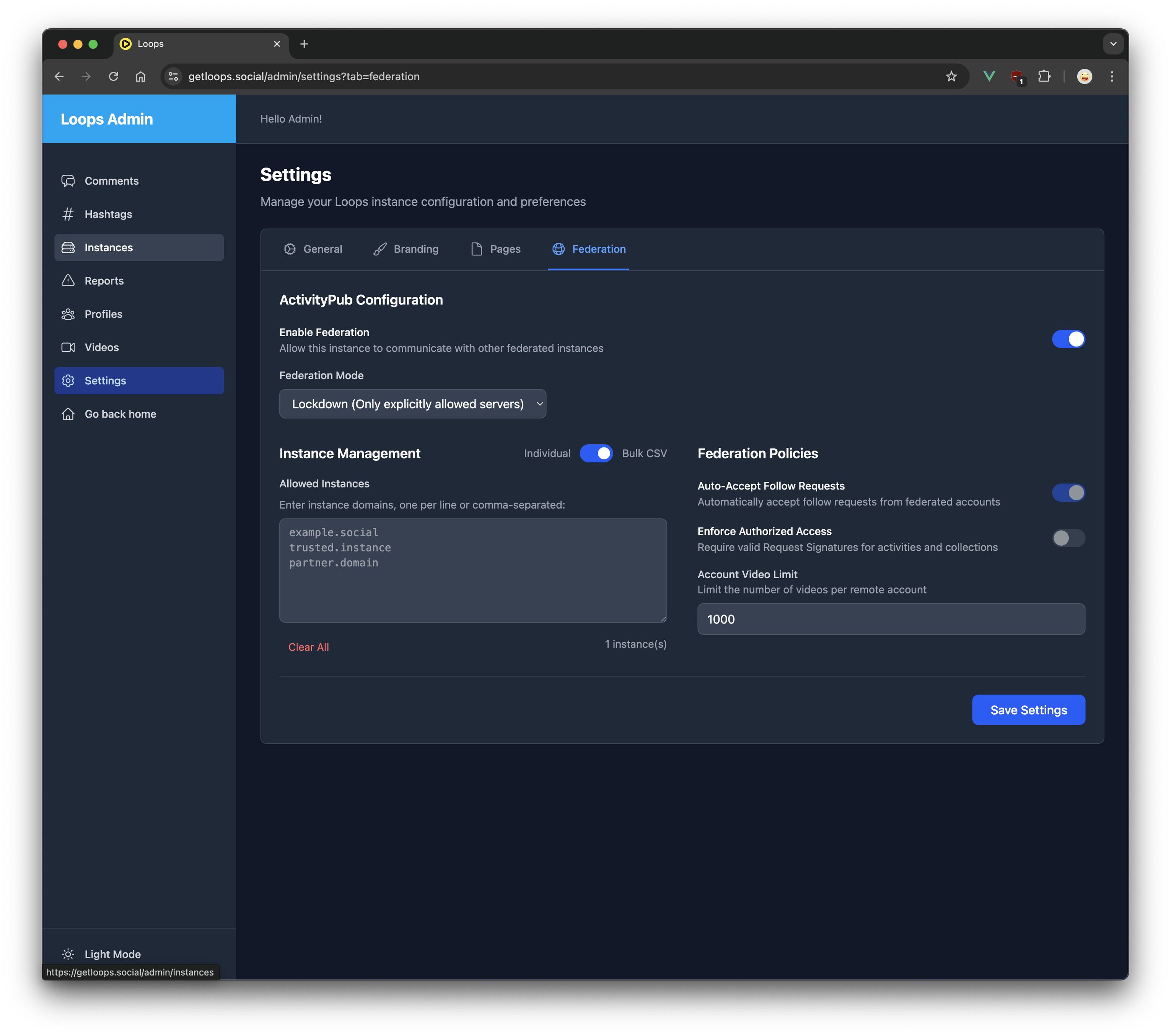
Task: Bookmark page with the star icon
Action: pyautogui.click(x=951, y=76)
